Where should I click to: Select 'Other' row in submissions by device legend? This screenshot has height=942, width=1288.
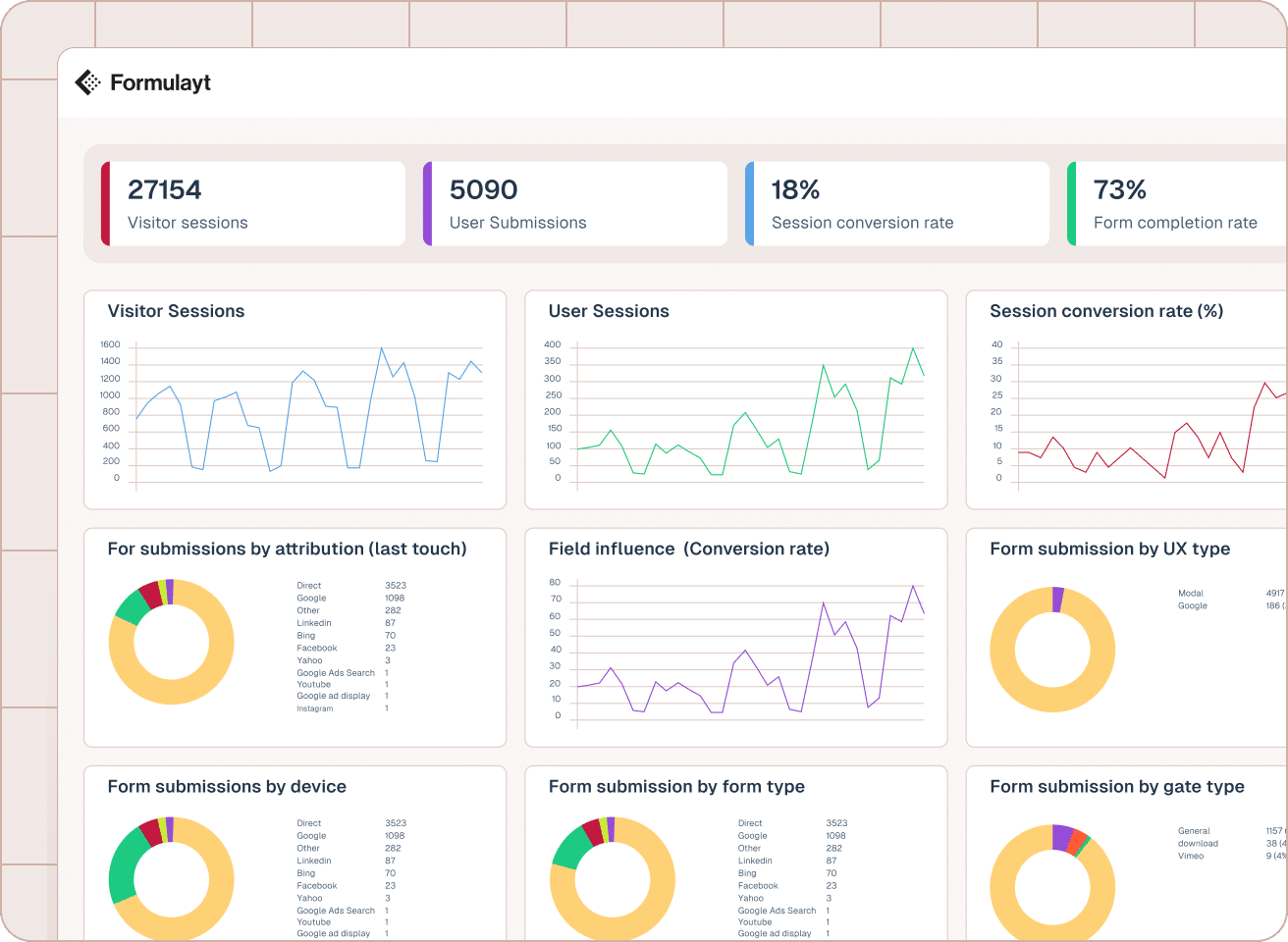tap(351, 849)
